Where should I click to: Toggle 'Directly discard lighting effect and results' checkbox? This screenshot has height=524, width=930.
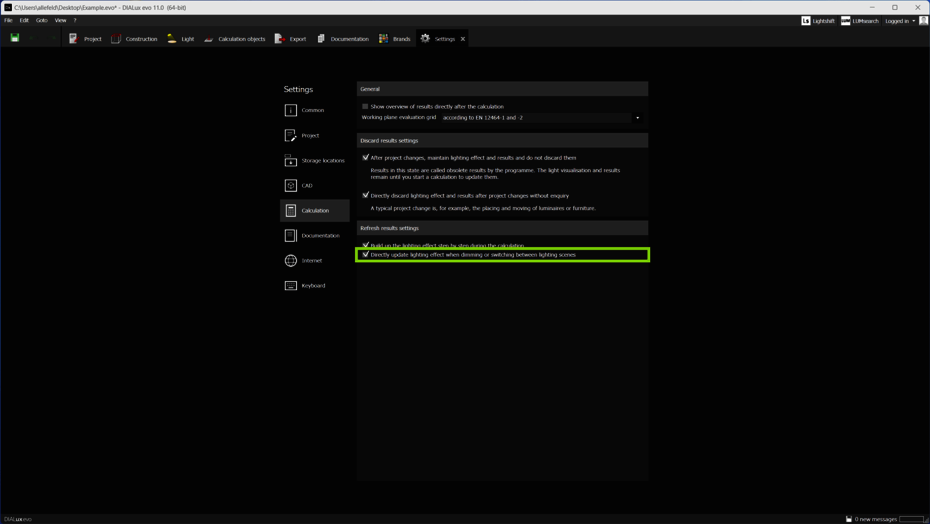click(x=365, y=195)
